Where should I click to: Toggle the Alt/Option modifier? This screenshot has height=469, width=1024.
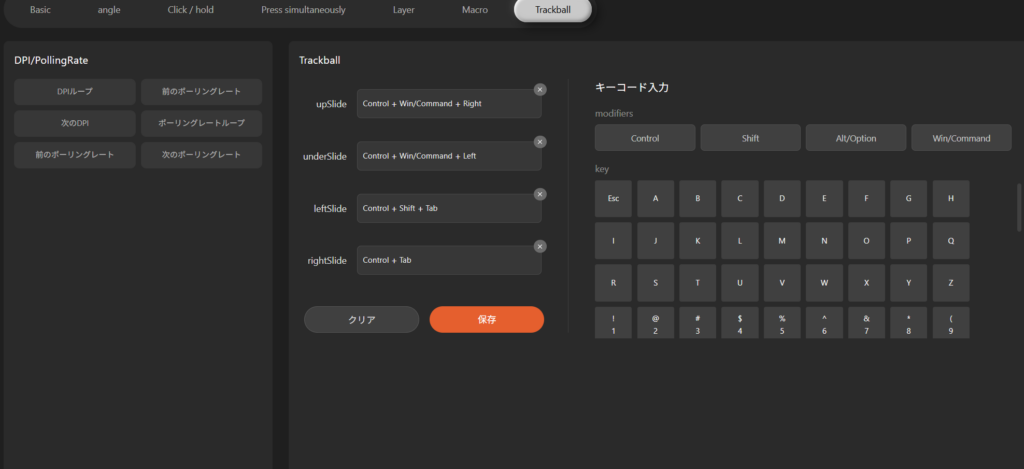(856, 138)
